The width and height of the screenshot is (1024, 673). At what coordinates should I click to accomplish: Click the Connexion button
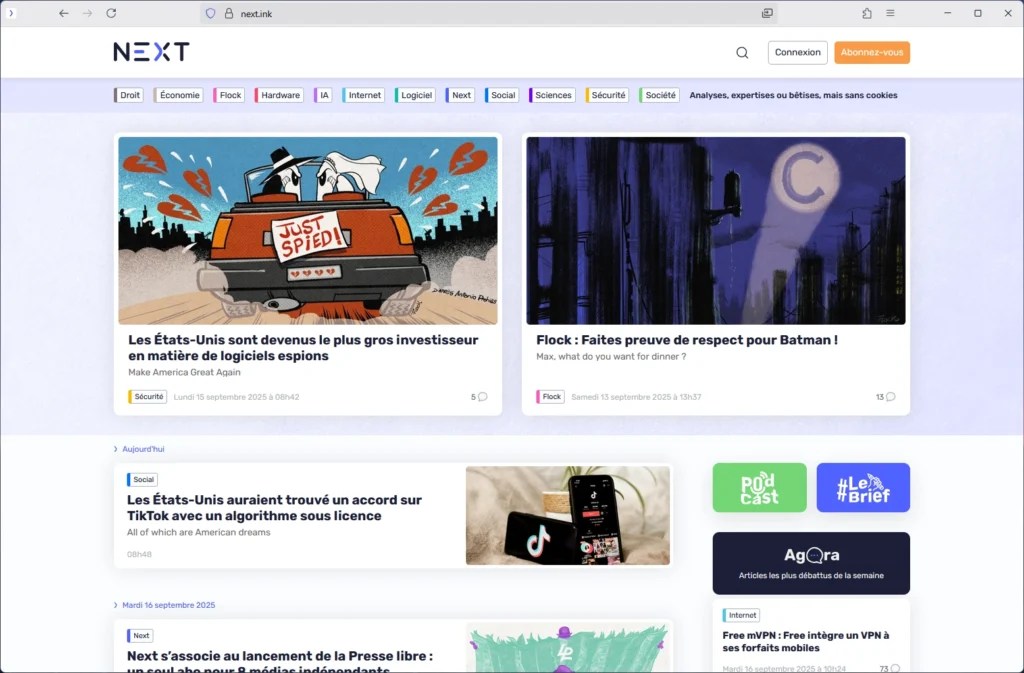click(797, 52)
